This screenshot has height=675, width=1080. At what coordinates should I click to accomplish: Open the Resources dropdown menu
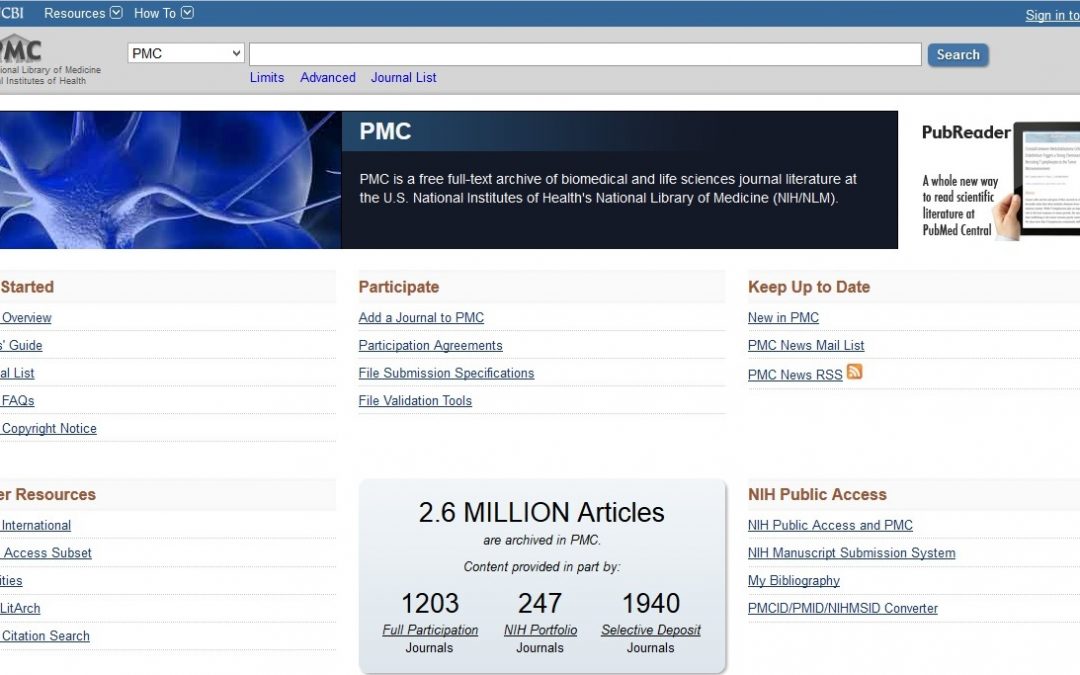tap(83, 13)
